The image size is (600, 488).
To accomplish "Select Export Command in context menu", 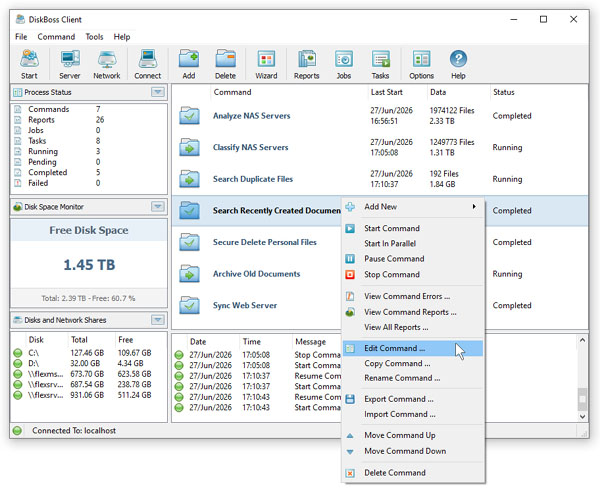I will pos(413,399).
